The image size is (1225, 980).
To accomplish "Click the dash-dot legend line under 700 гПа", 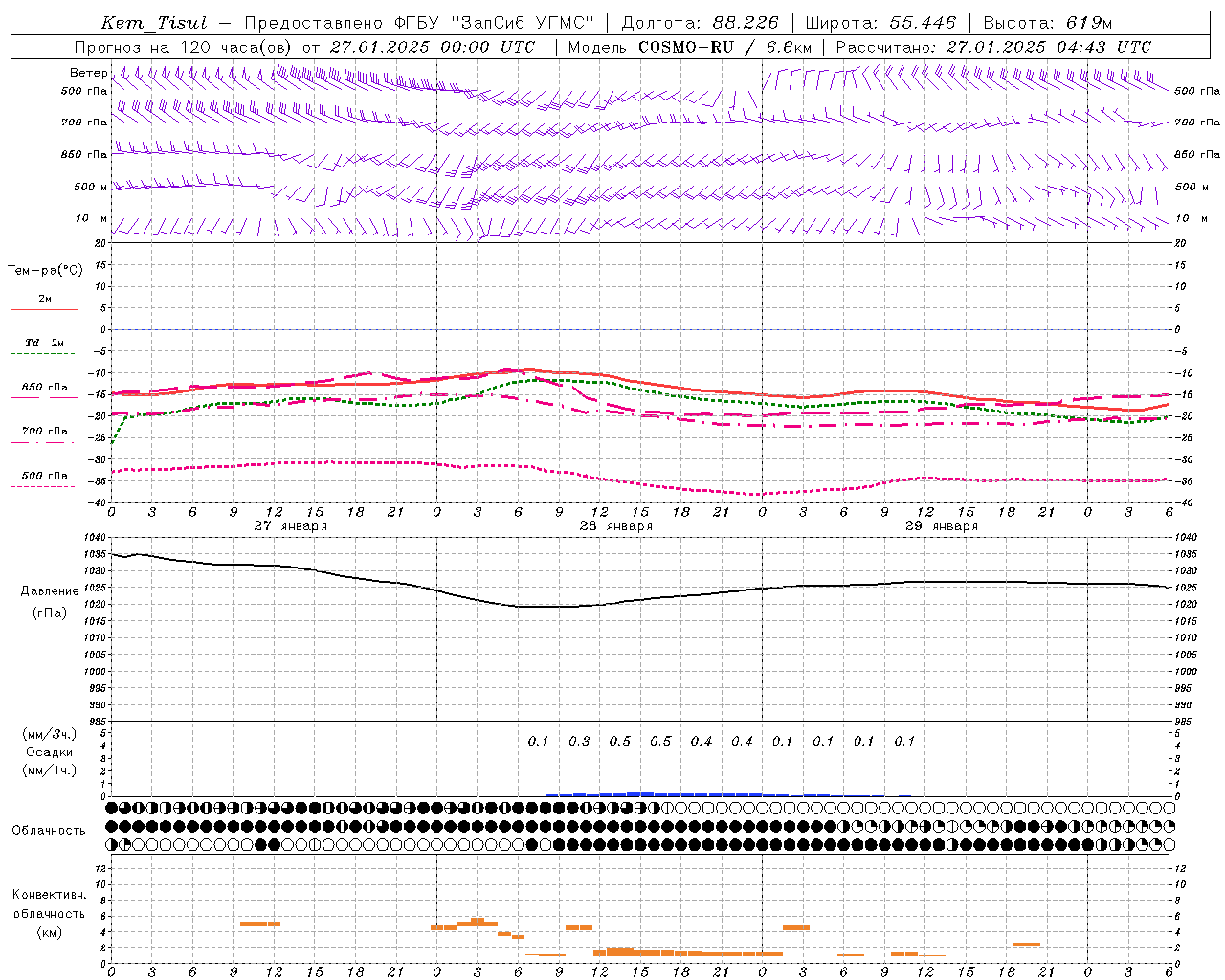I will [43, 443].
